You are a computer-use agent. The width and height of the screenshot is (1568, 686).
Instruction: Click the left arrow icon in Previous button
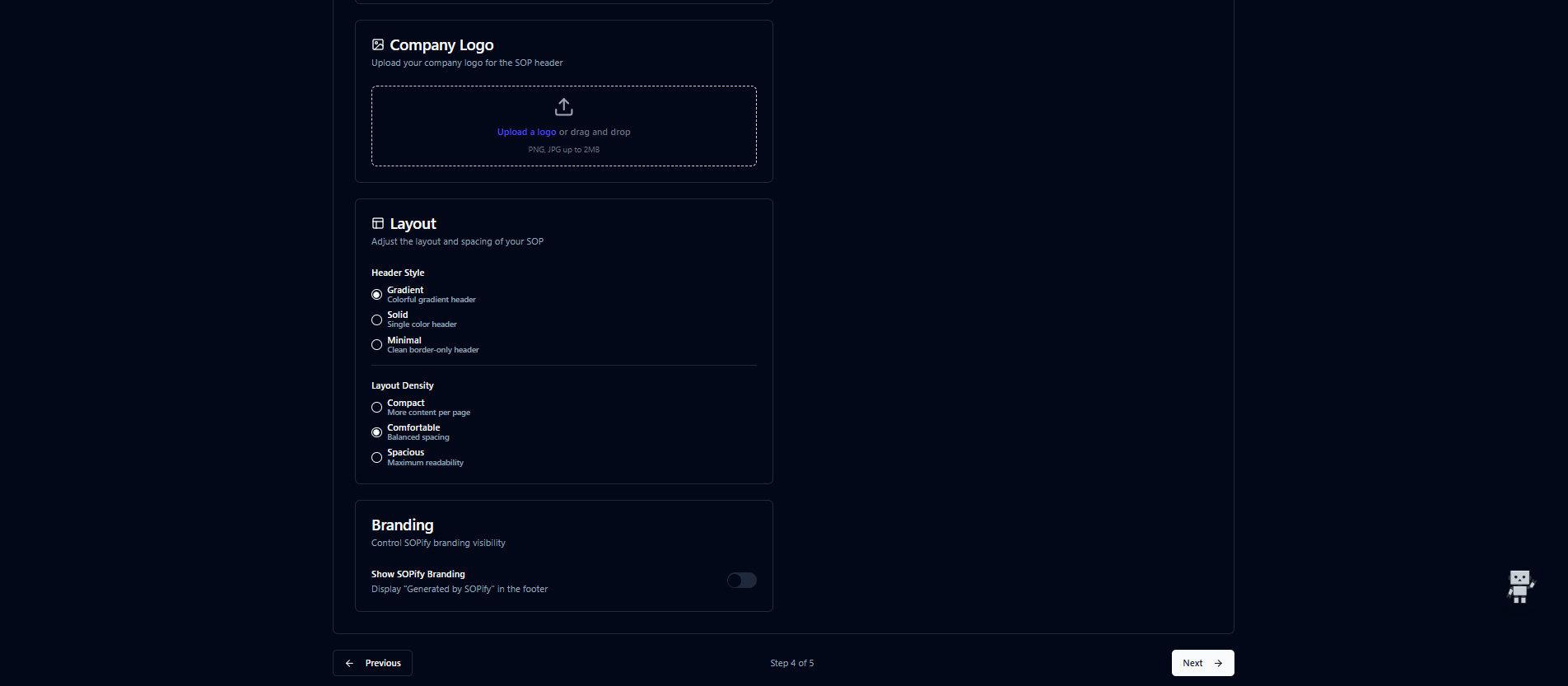point(350,663)
